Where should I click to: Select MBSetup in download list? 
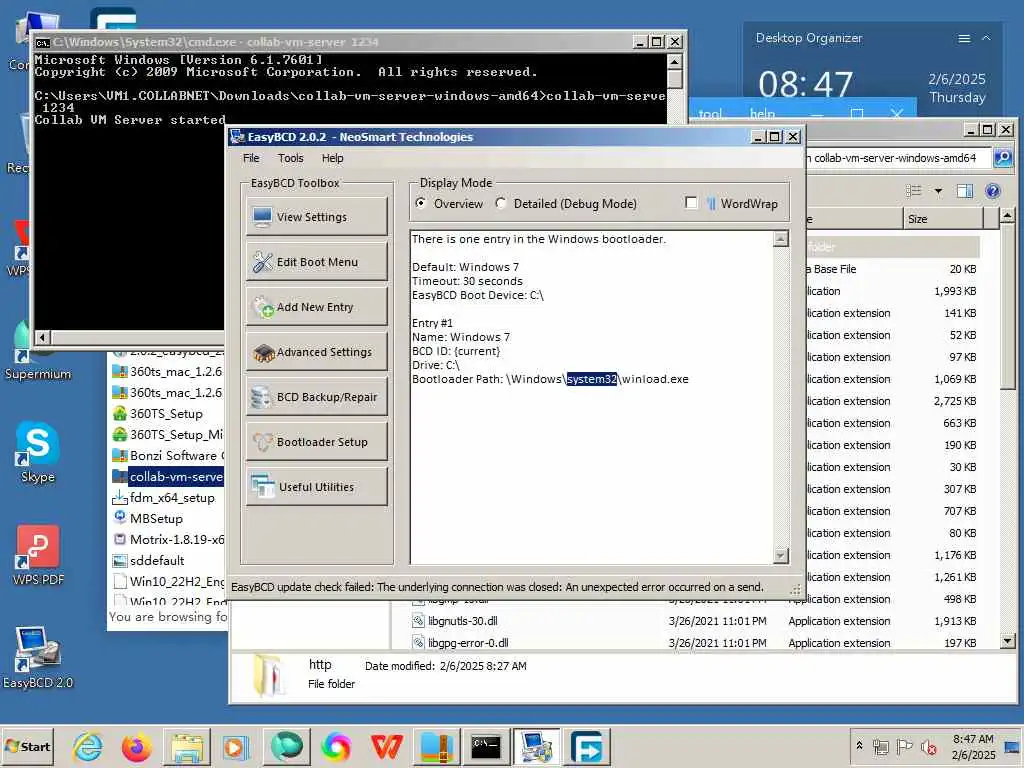tap(148, 519)
